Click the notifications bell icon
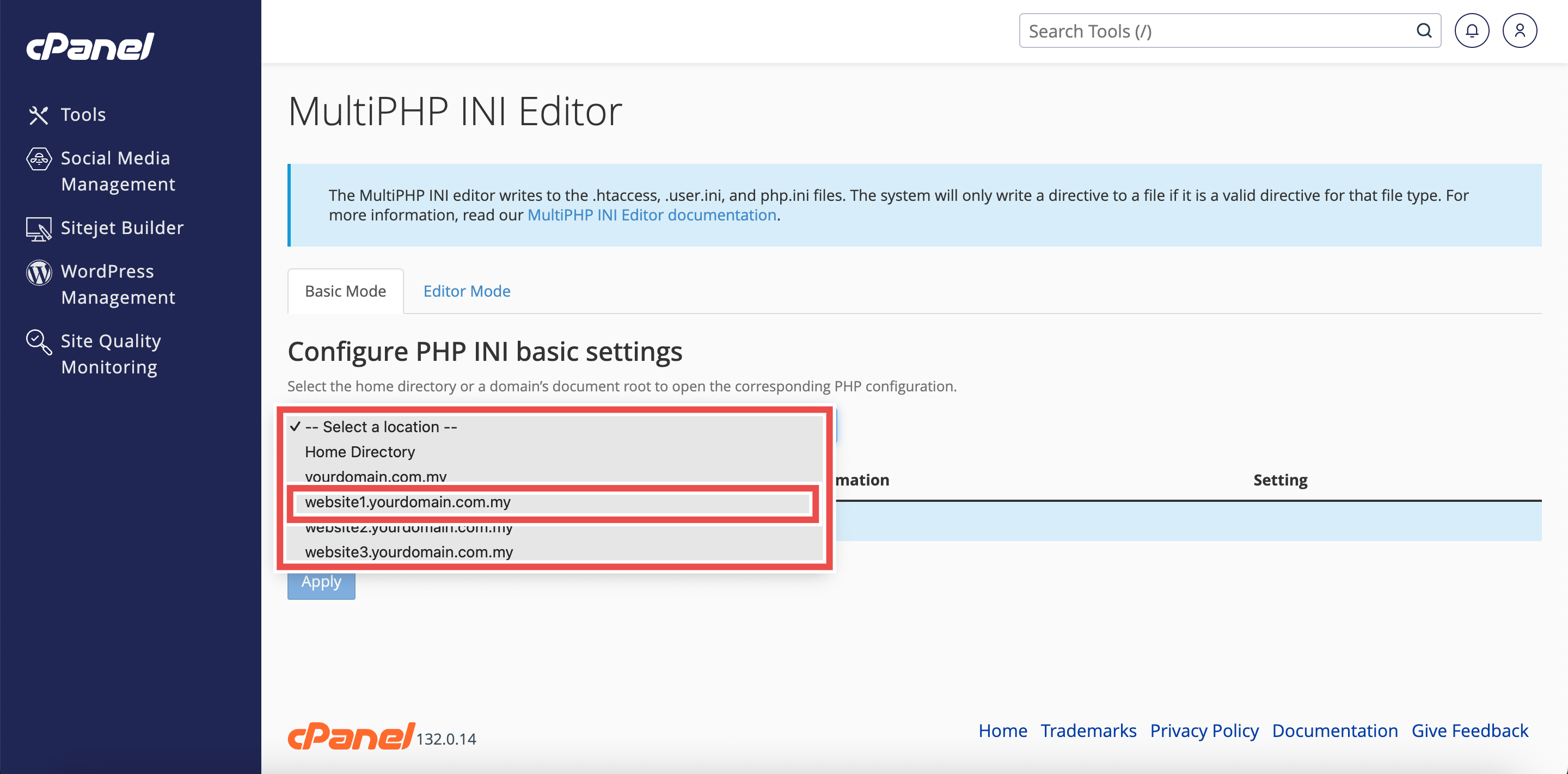 (x=1471, y=31)
